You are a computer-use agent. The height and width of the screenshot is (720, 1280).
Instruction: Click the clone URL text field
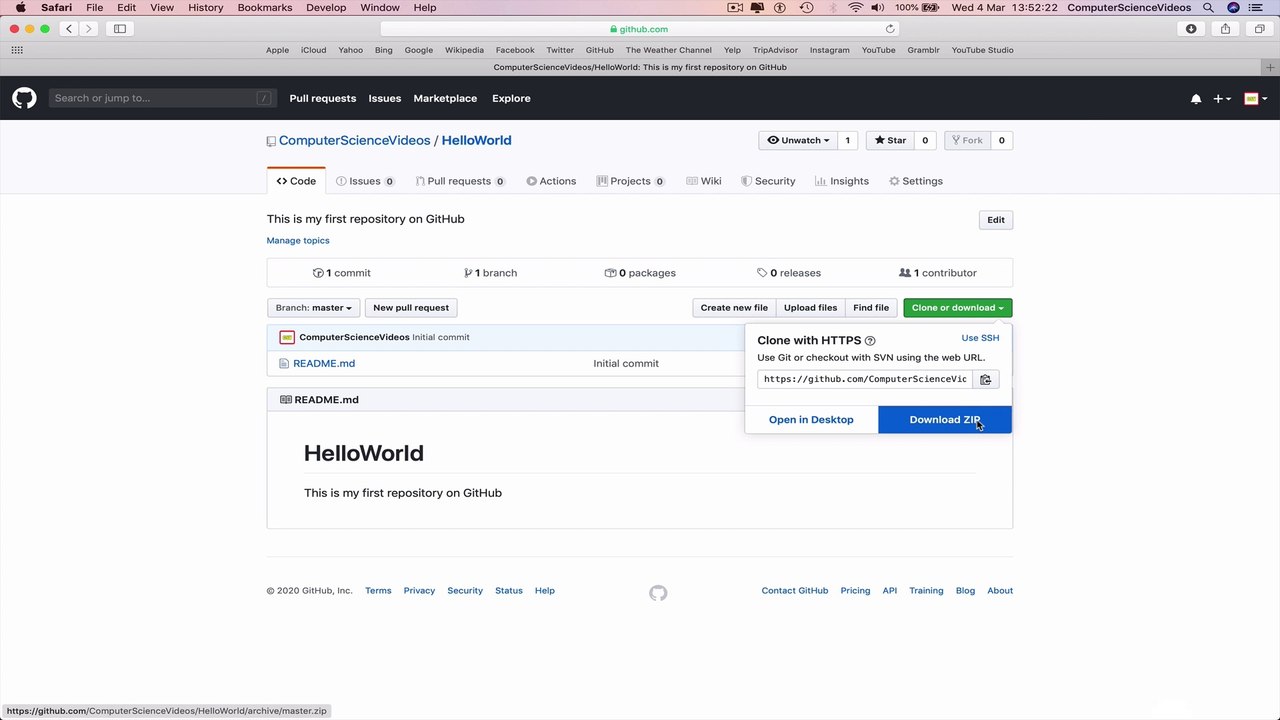[865, 379]
